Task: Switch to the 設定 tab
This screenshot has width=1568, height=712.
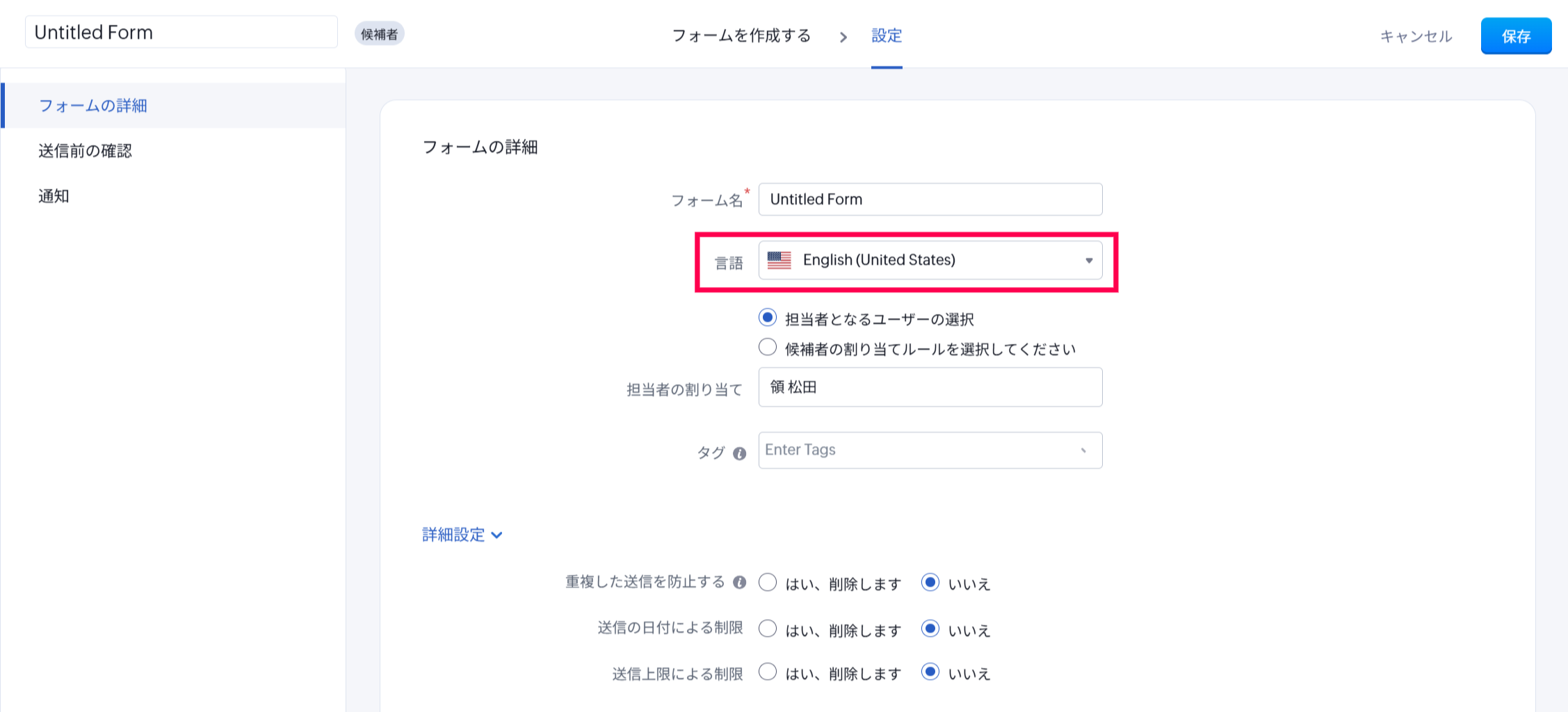Action: coord(887,35)
